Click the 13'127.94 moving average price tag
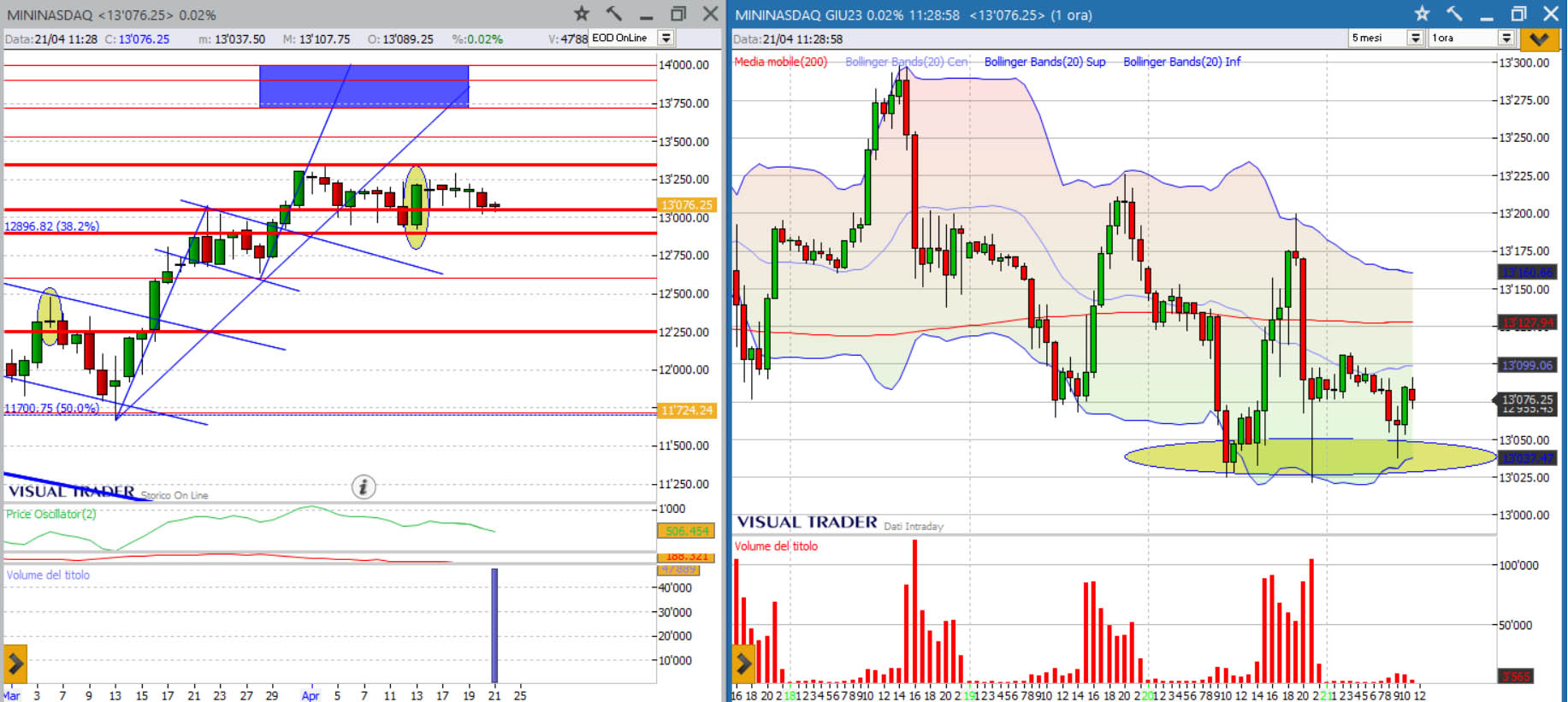 [x=1528, y=322]
